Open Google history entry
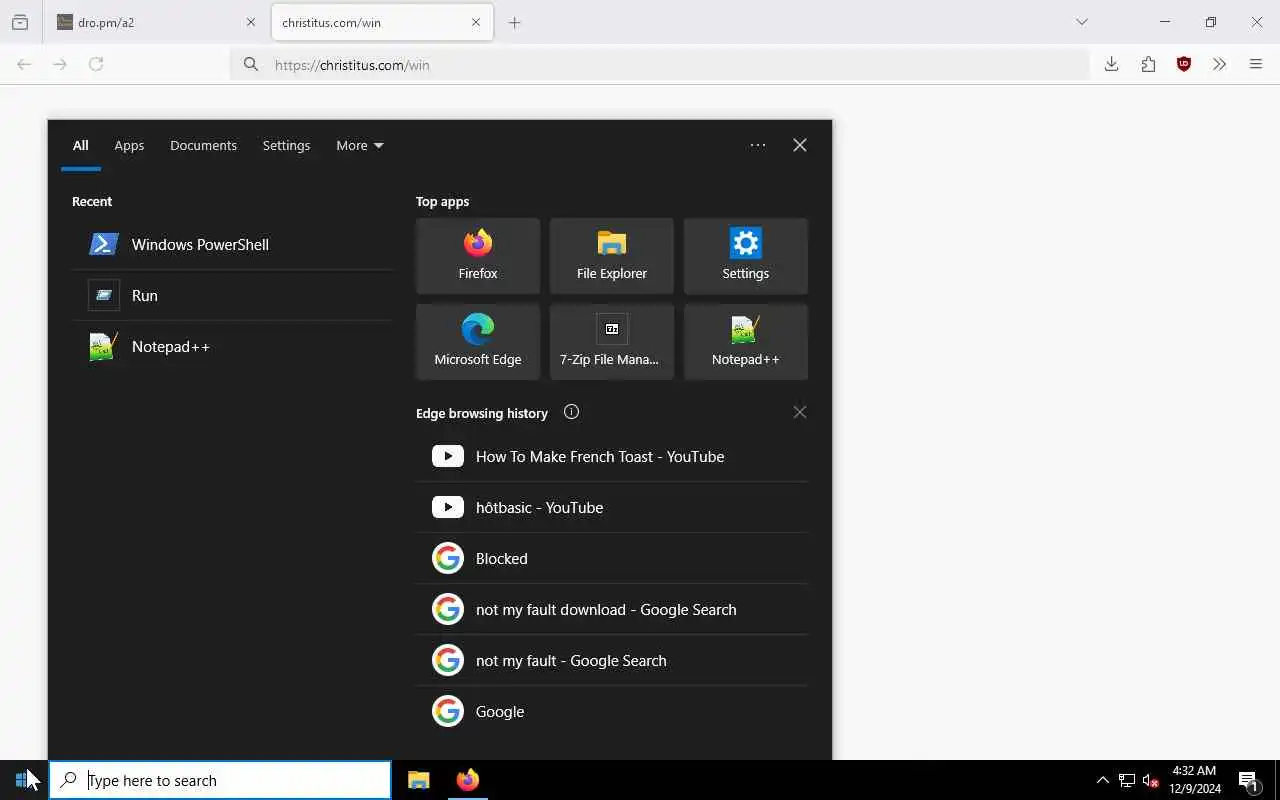Viewport: 1280px width, 800px height. pos(612,711)
